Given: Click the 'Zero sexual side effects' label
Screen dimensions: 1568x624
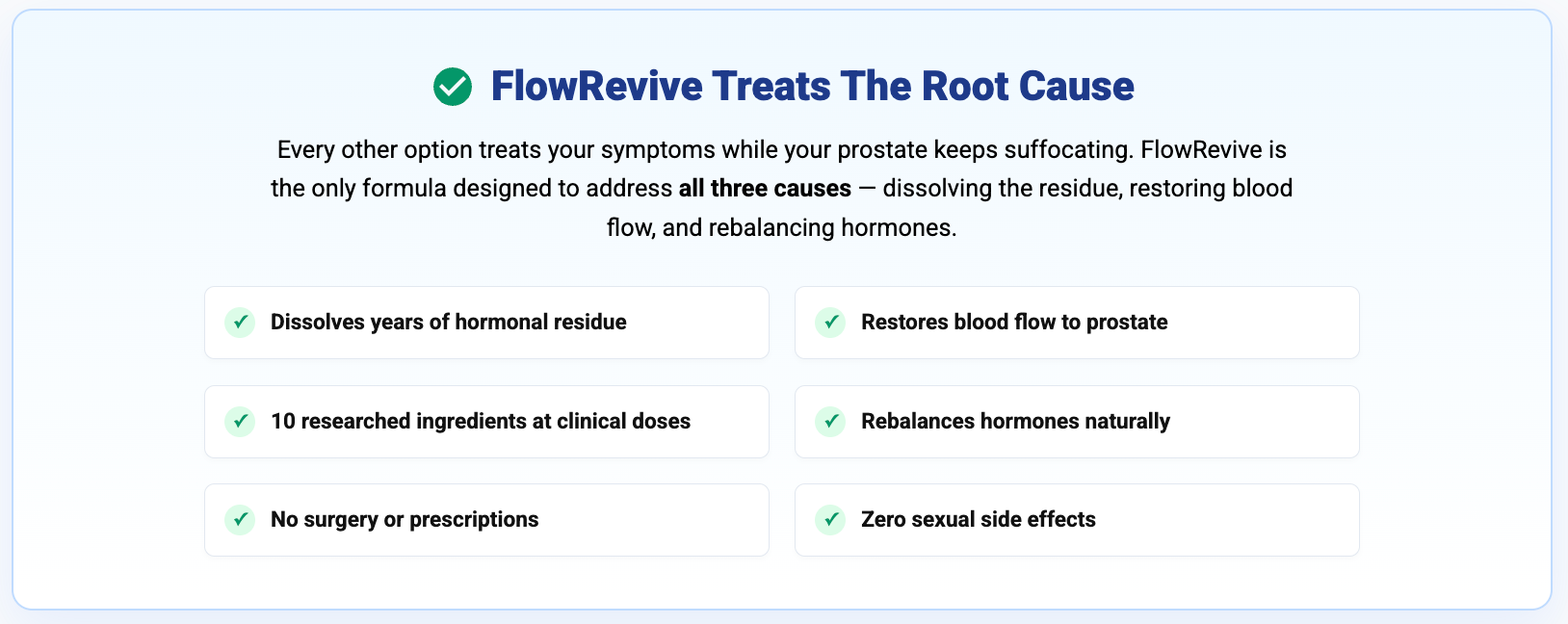Looking at the screenshot, I should pyautogui.click(x=978, y=520).
